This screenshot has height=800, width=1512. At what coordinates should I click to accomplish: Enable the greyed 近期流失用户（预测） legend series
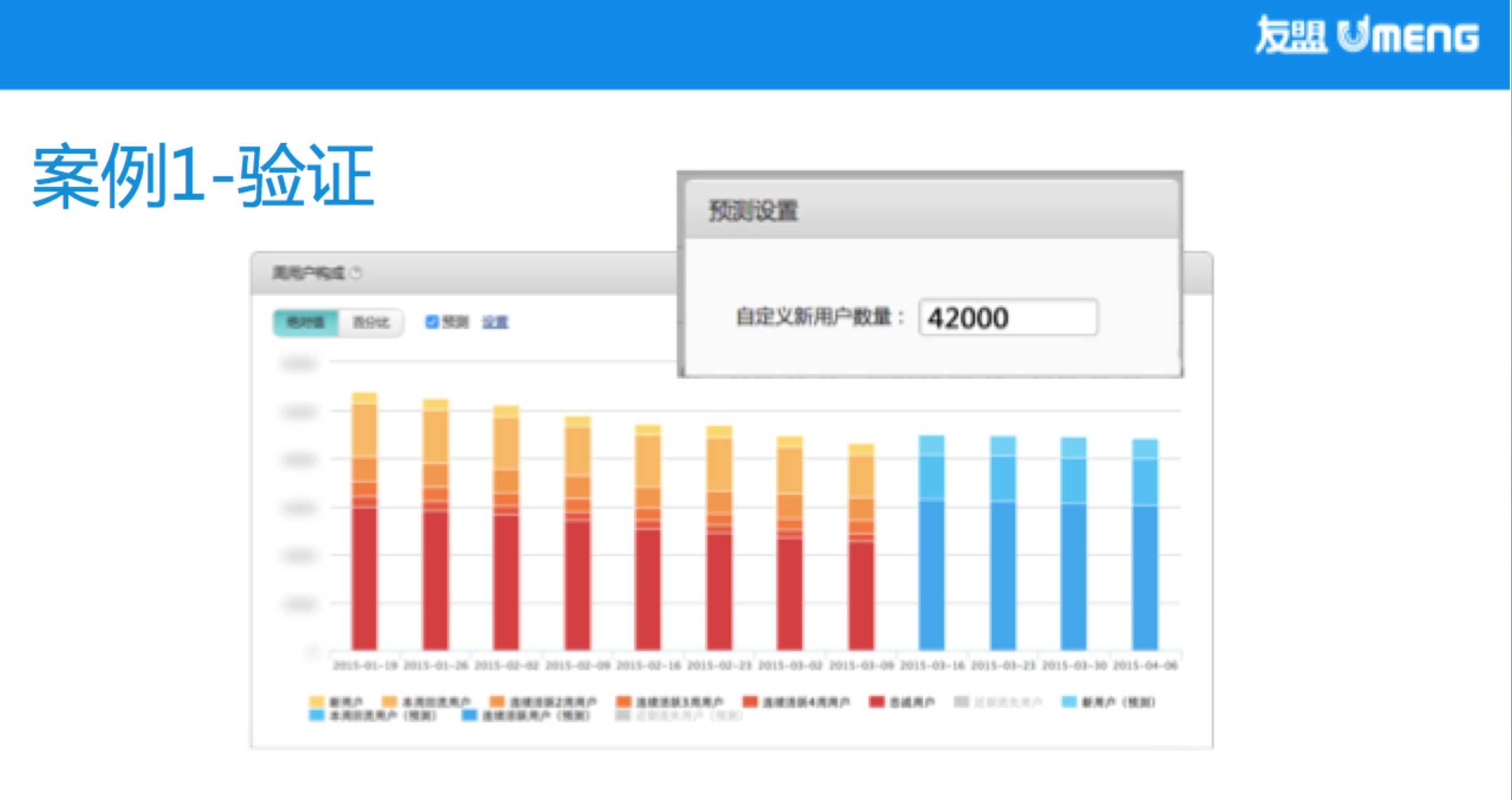coord(622,716)
